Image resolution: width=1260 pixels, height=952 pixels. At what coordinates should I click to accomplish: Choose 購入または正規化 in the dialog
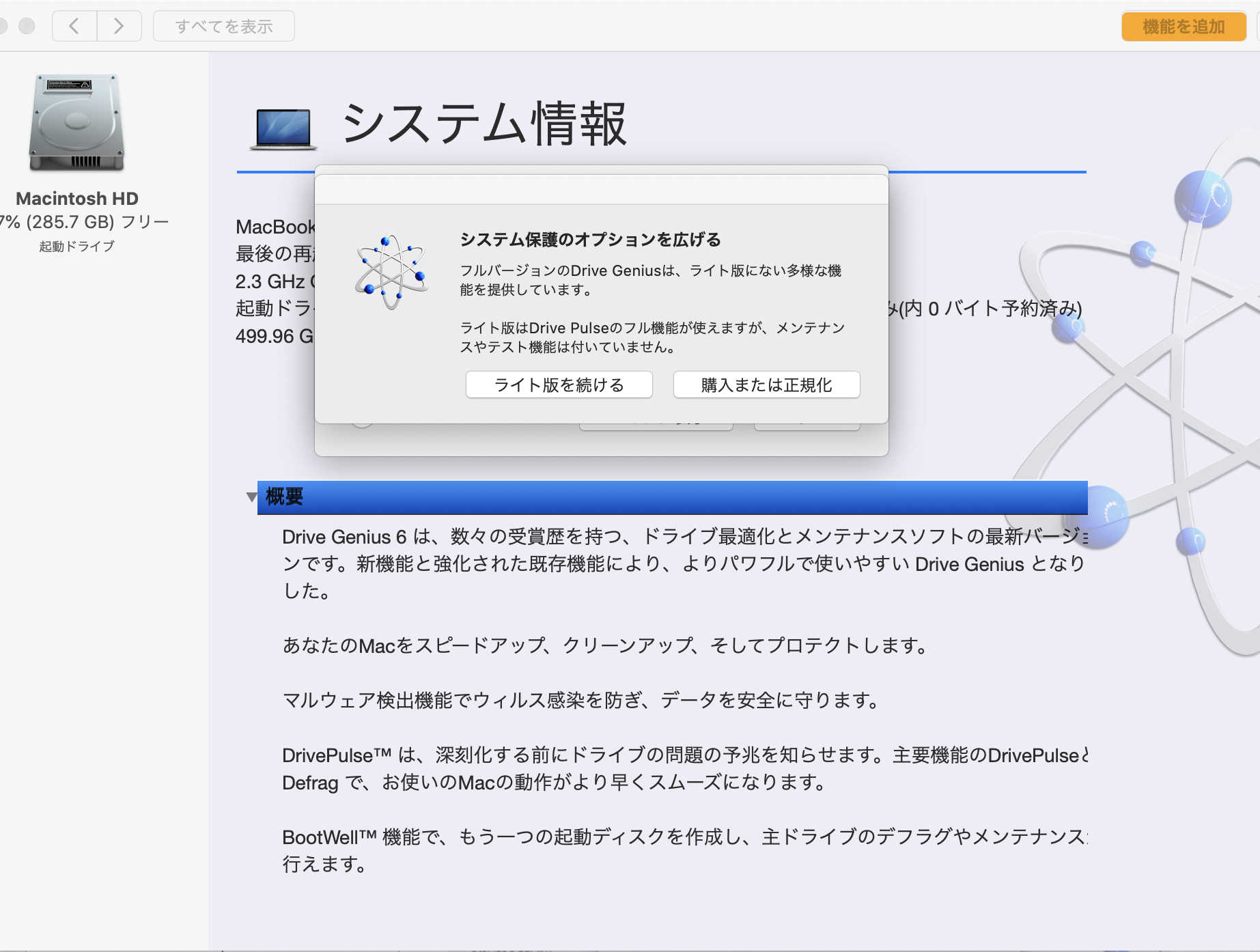pyautogui.click(x=766, y=385)
